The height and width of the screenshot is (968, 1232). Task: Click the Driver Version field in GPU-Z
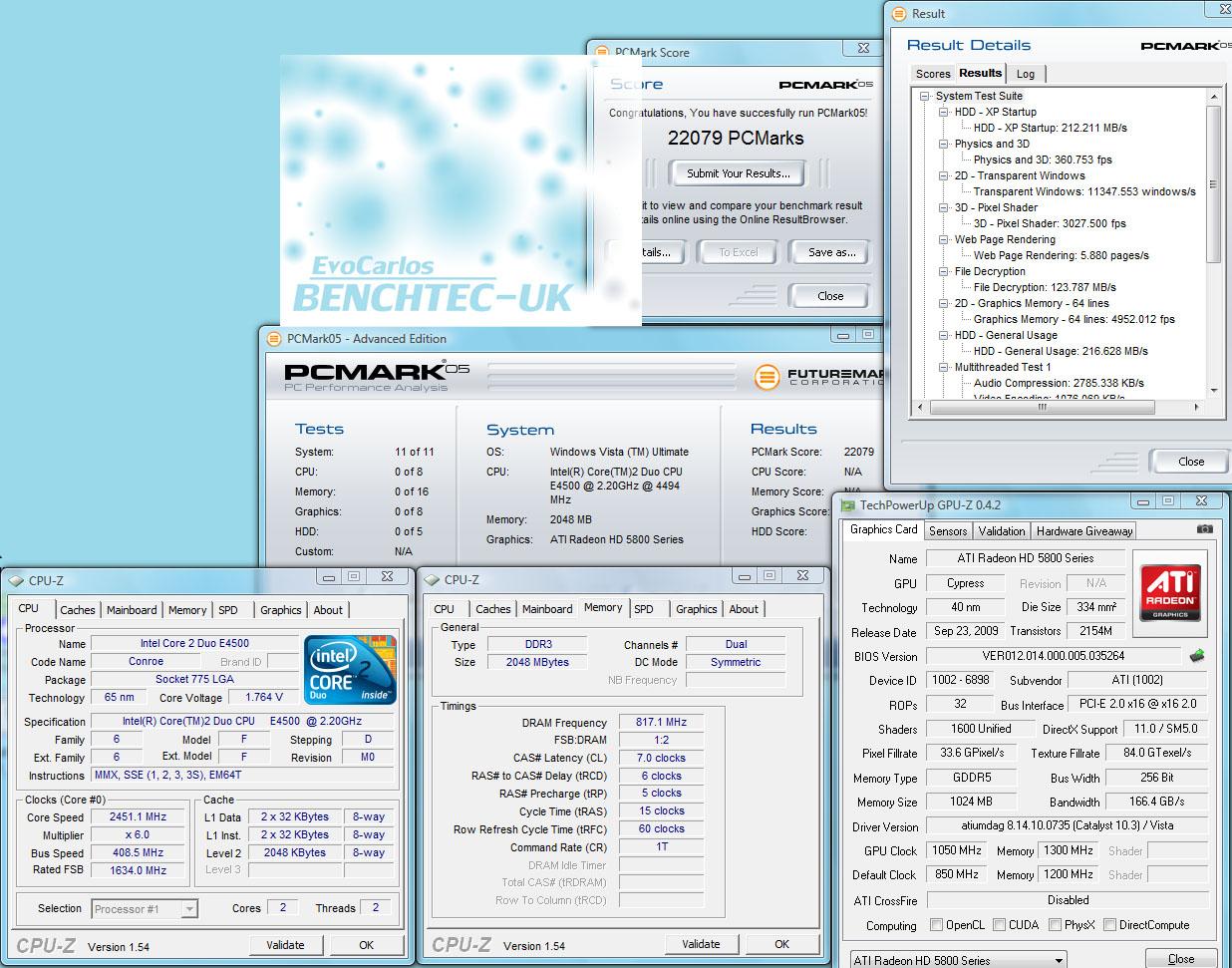point(1067,826)
